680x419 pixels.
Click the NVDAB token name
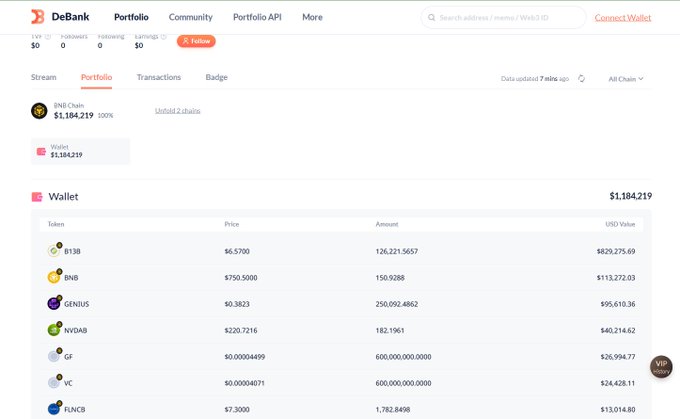75,331
